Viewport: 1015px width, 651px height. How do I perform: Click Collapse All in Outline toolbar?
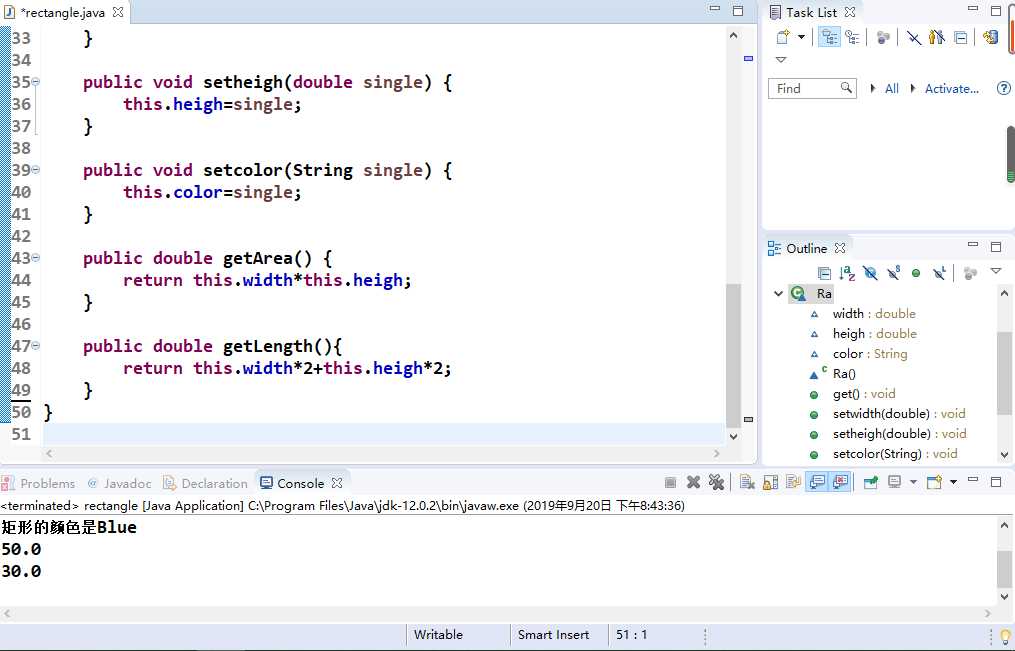(x=824, y=274)
